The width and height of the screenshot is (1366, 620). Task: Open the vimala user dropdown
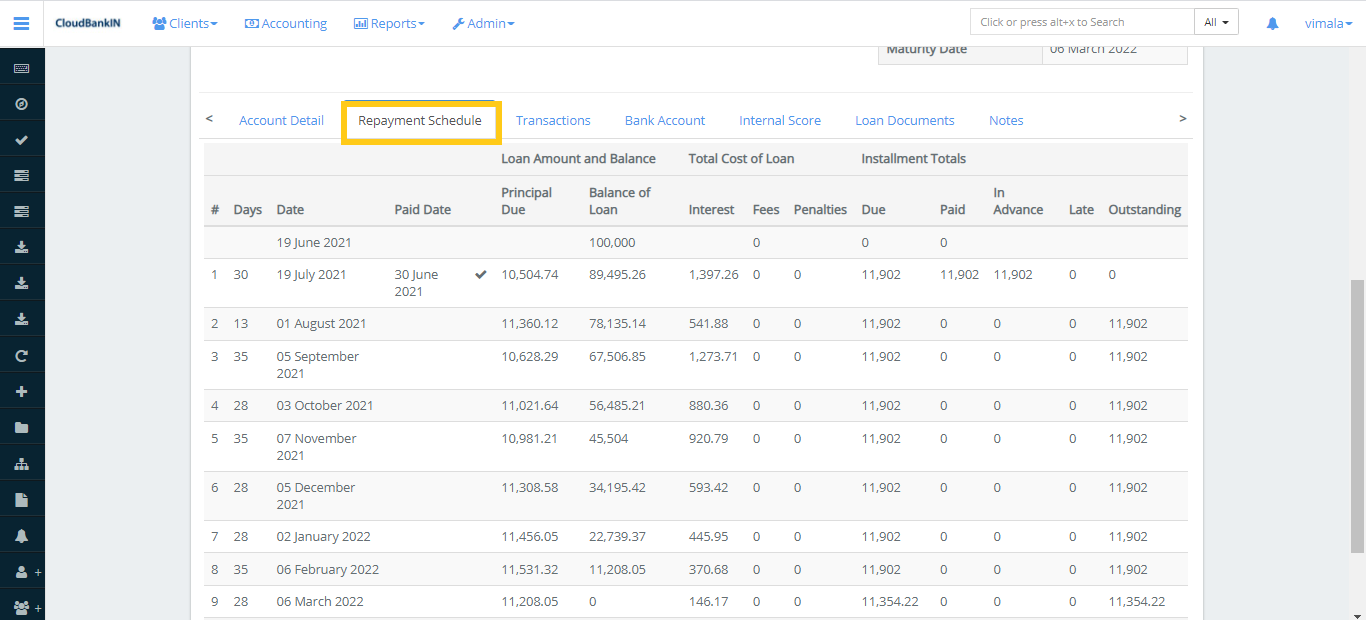pos(1327,22)
